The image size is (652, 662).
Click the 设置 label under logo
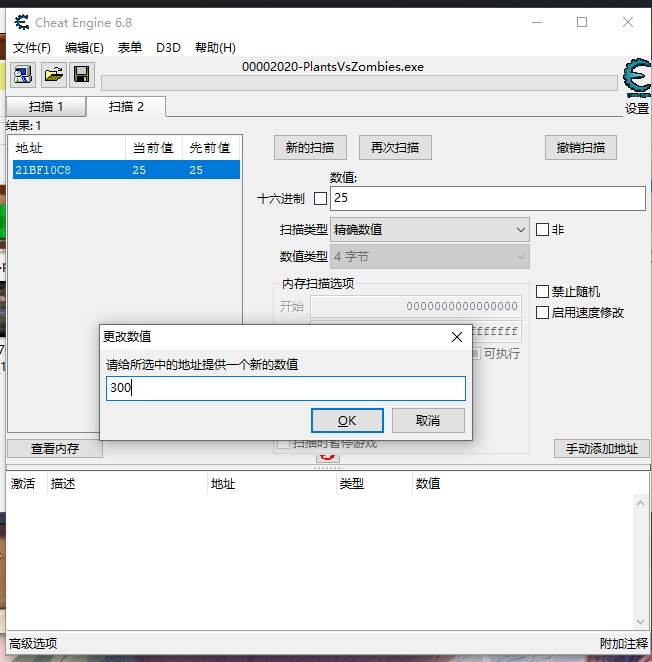tap(637, 109)
